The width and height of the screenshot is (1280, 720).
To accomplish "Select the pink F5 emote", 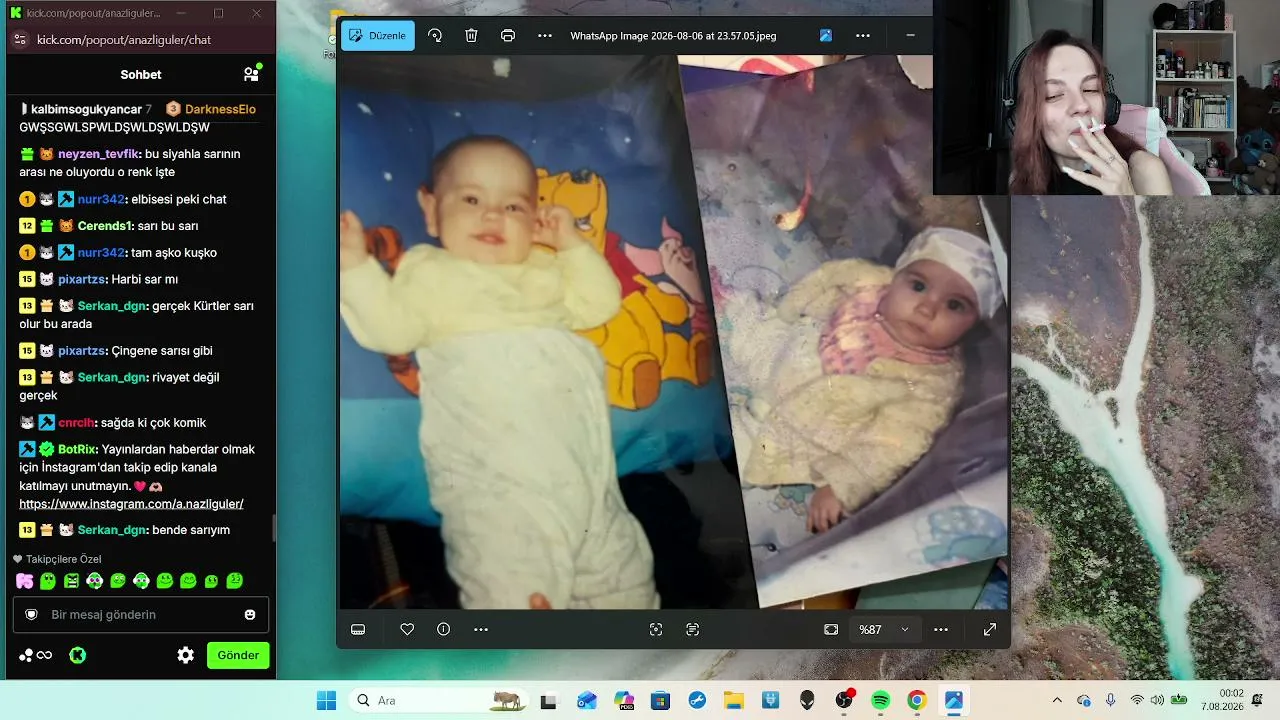I will coord(24,581).
